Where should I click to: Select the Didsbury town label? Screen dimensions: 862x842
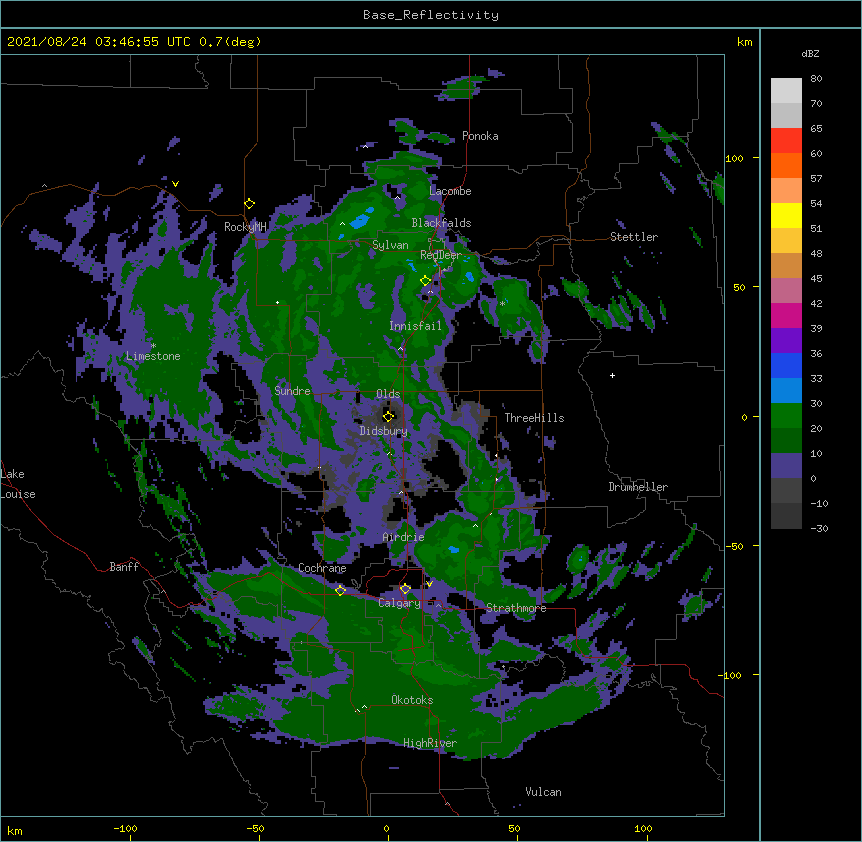point(383,431)
